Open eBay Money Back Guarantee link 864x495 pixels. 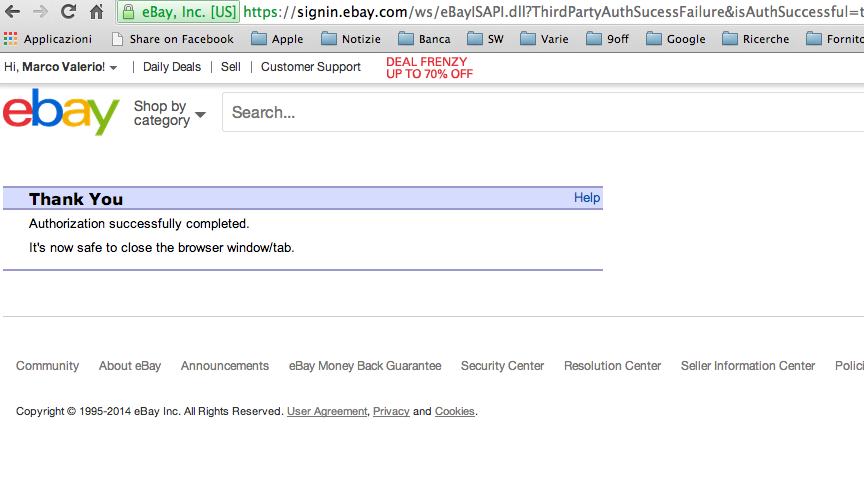point(365,365)
